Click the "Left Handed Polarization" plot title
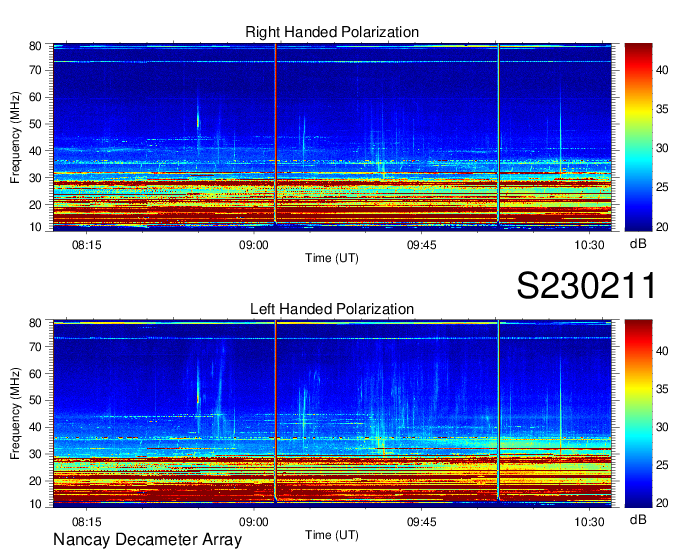 [x=332, y=309]
